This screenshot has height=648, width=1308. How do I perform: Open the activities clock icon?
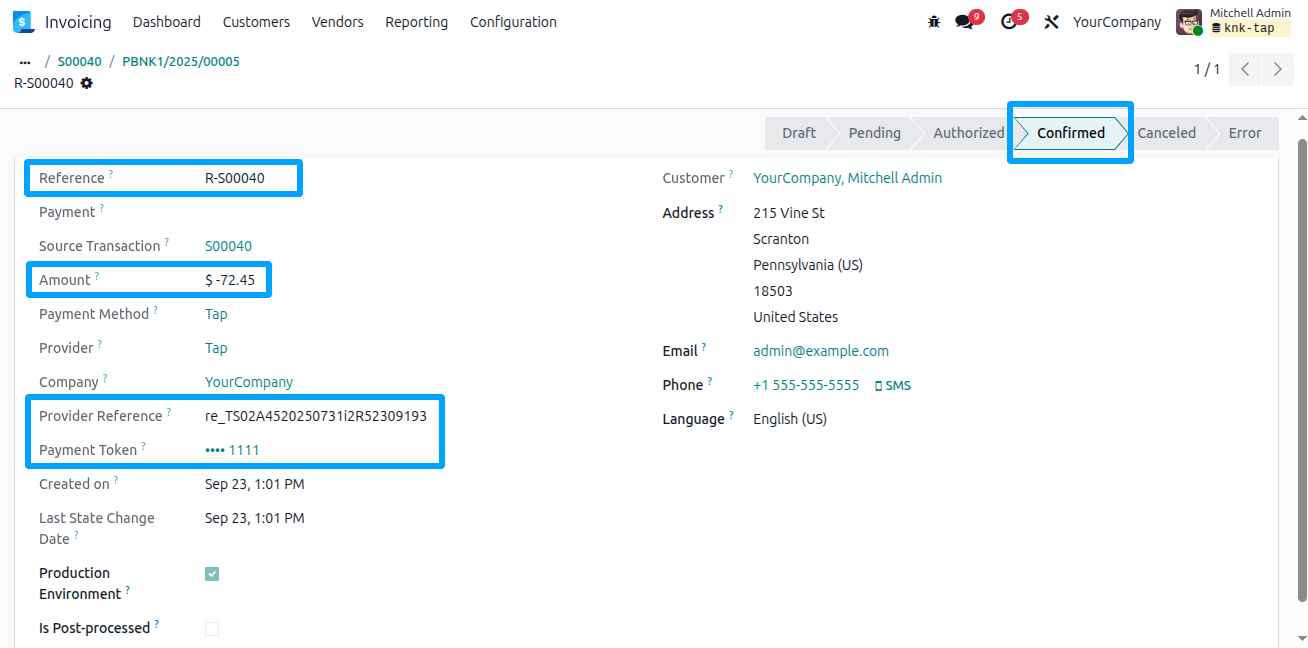pos(1008,21)
